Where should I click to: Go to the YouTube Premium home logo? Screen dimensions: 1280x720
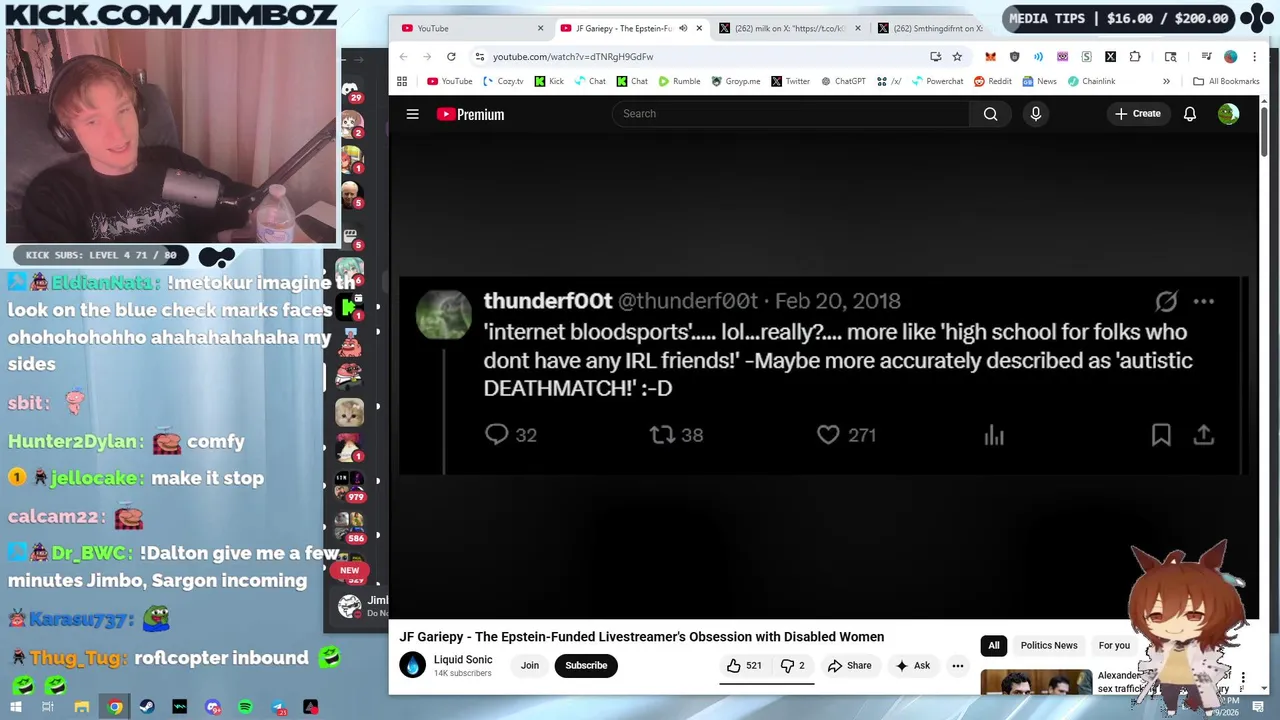(470, 114)
